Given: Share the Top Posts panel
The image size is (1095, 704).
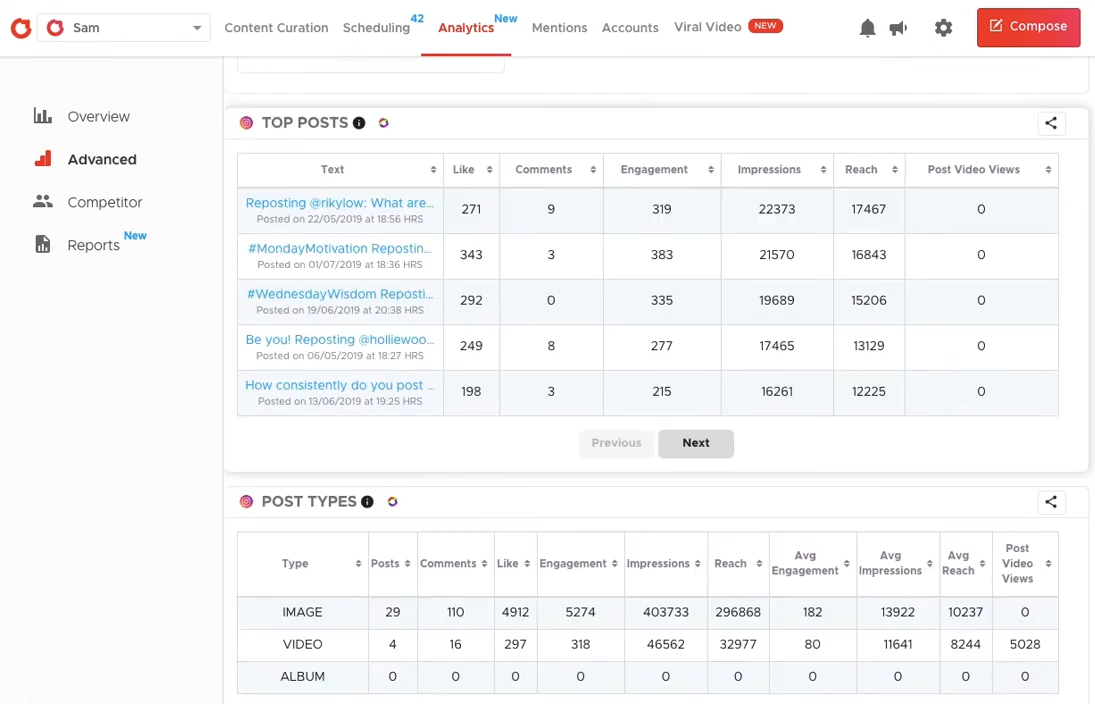Looking at the screenshot, I should pyautogui.click(x=1051, y=122).
